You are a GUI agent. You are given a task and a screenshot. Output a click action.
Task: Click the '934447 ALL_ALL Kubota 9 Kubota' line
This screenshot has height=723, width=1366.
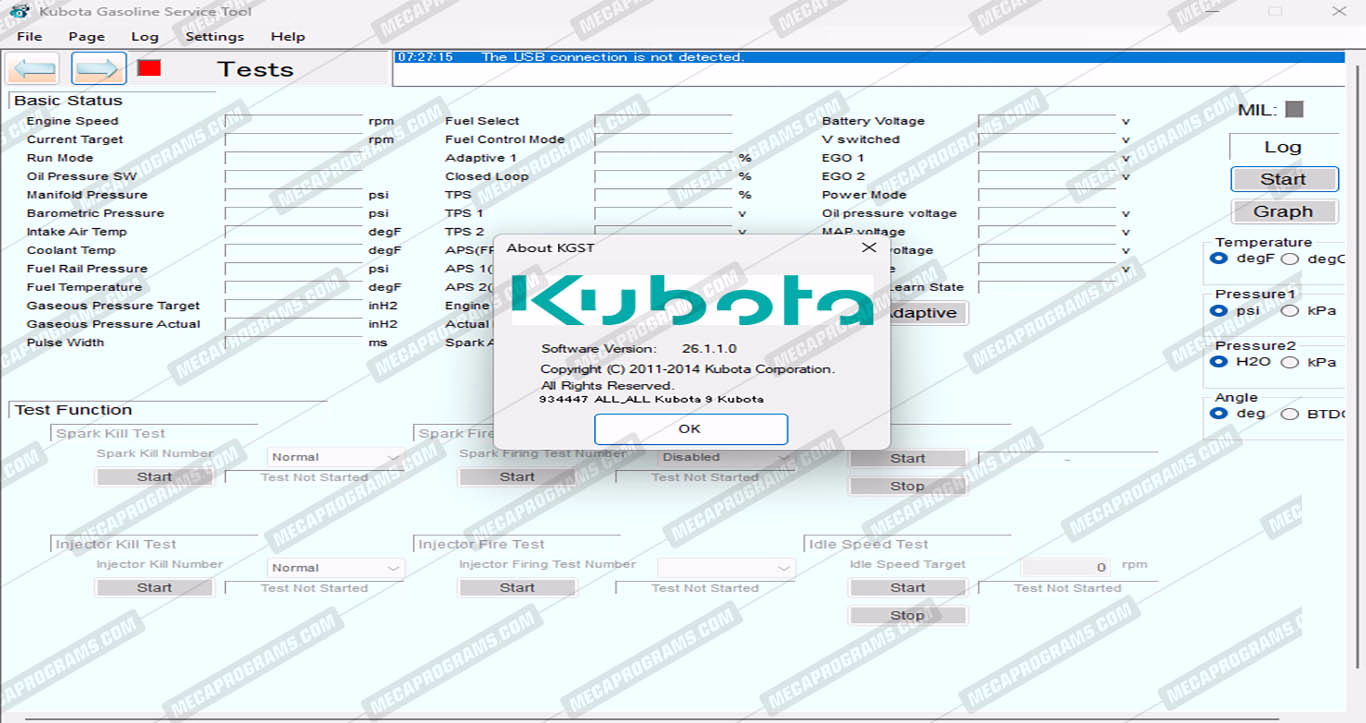(x=651, y=399)
